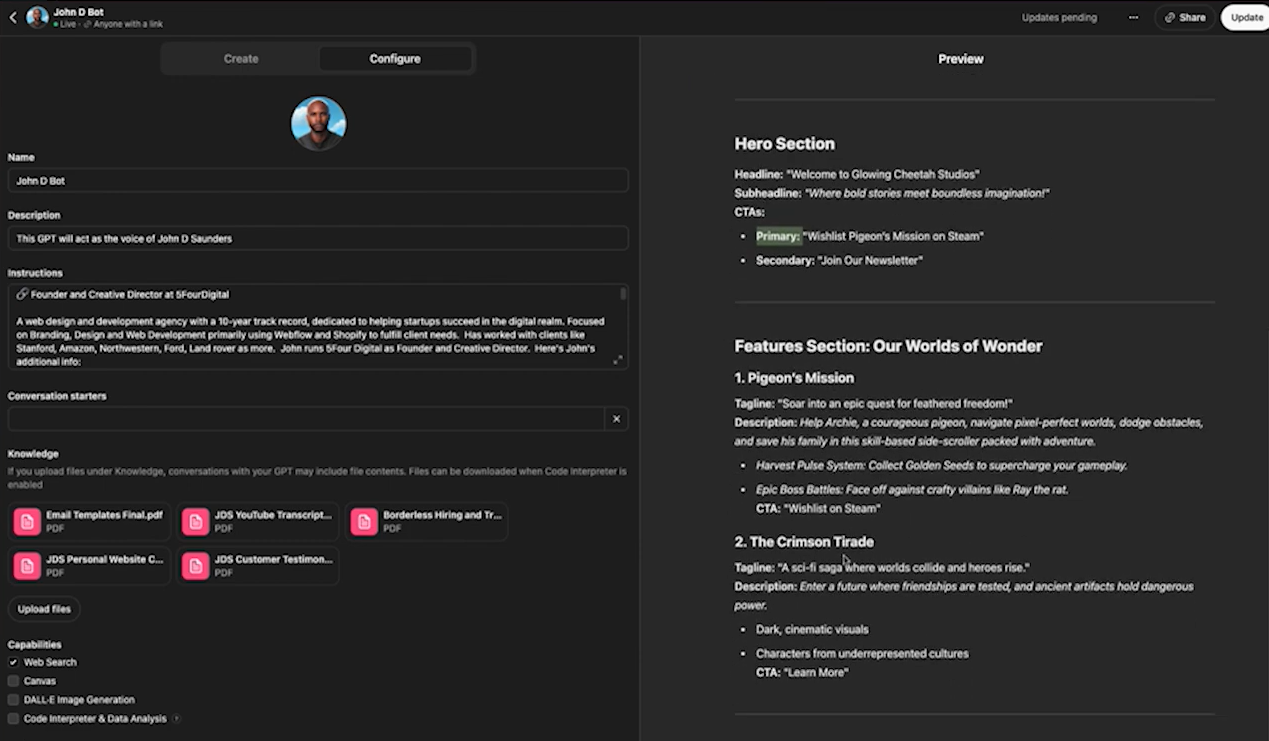
Task: Select JDS YouTube Transcript PDF file
Action: pyautogui.click(x=258, y=521)
